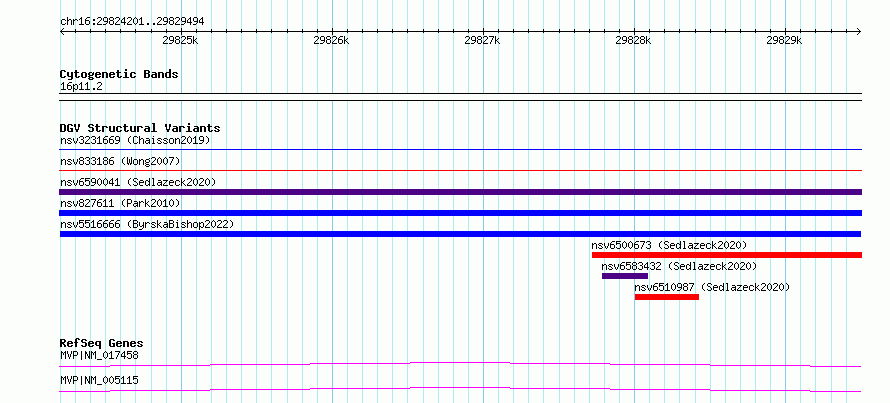Click the red bar of nsv6500673
890x403 pixels.
pyautogui.click(x=727, y=255)
